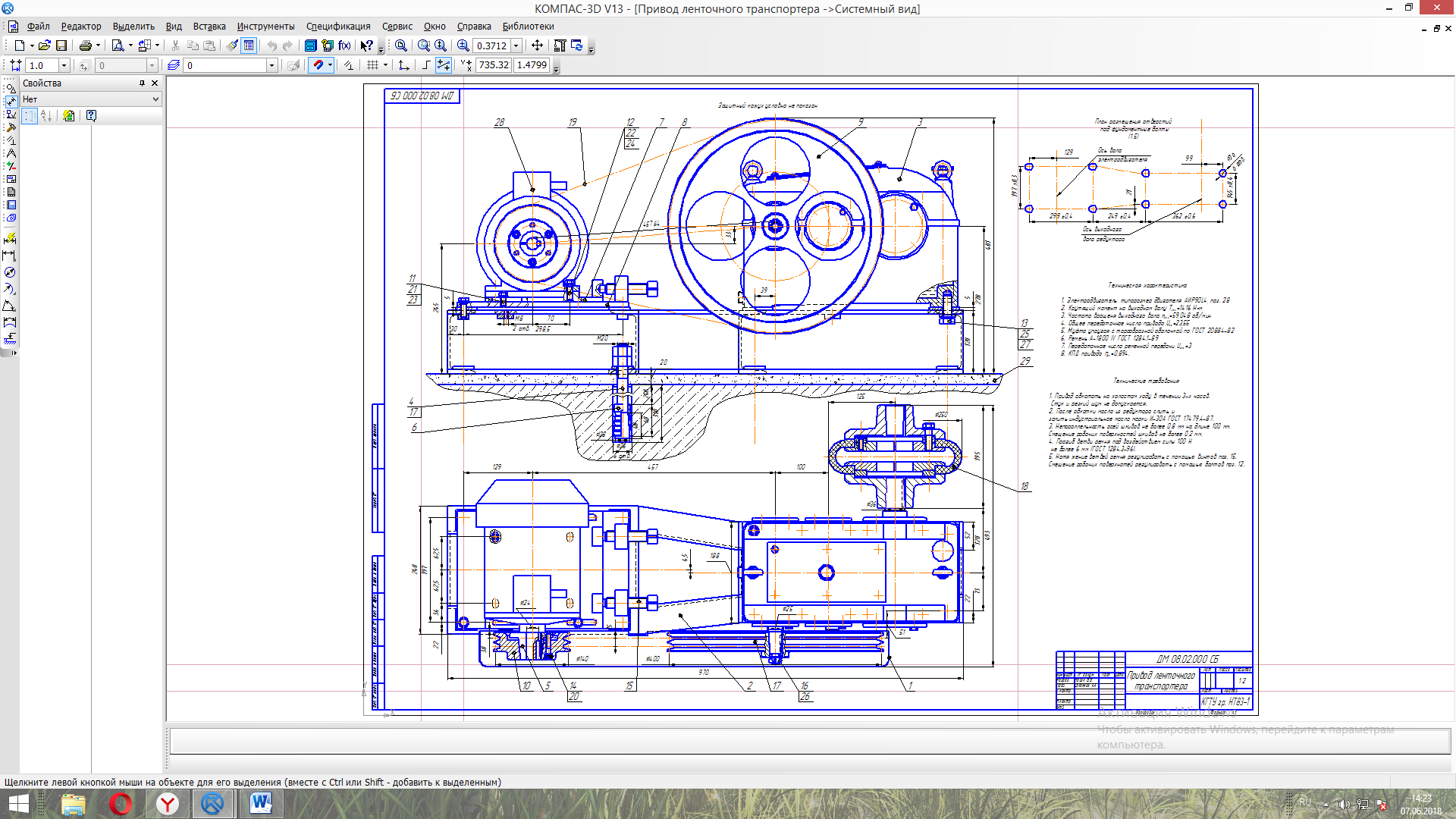Expand the 'Нет' properties dropdown
This screenshot has height=819, width=1456.
point(155,99)
